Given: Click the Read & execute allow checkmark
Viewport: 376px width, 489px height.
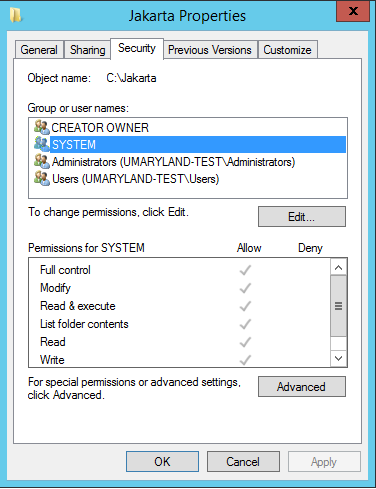Looking at the screenshot, I should point(245,306).
